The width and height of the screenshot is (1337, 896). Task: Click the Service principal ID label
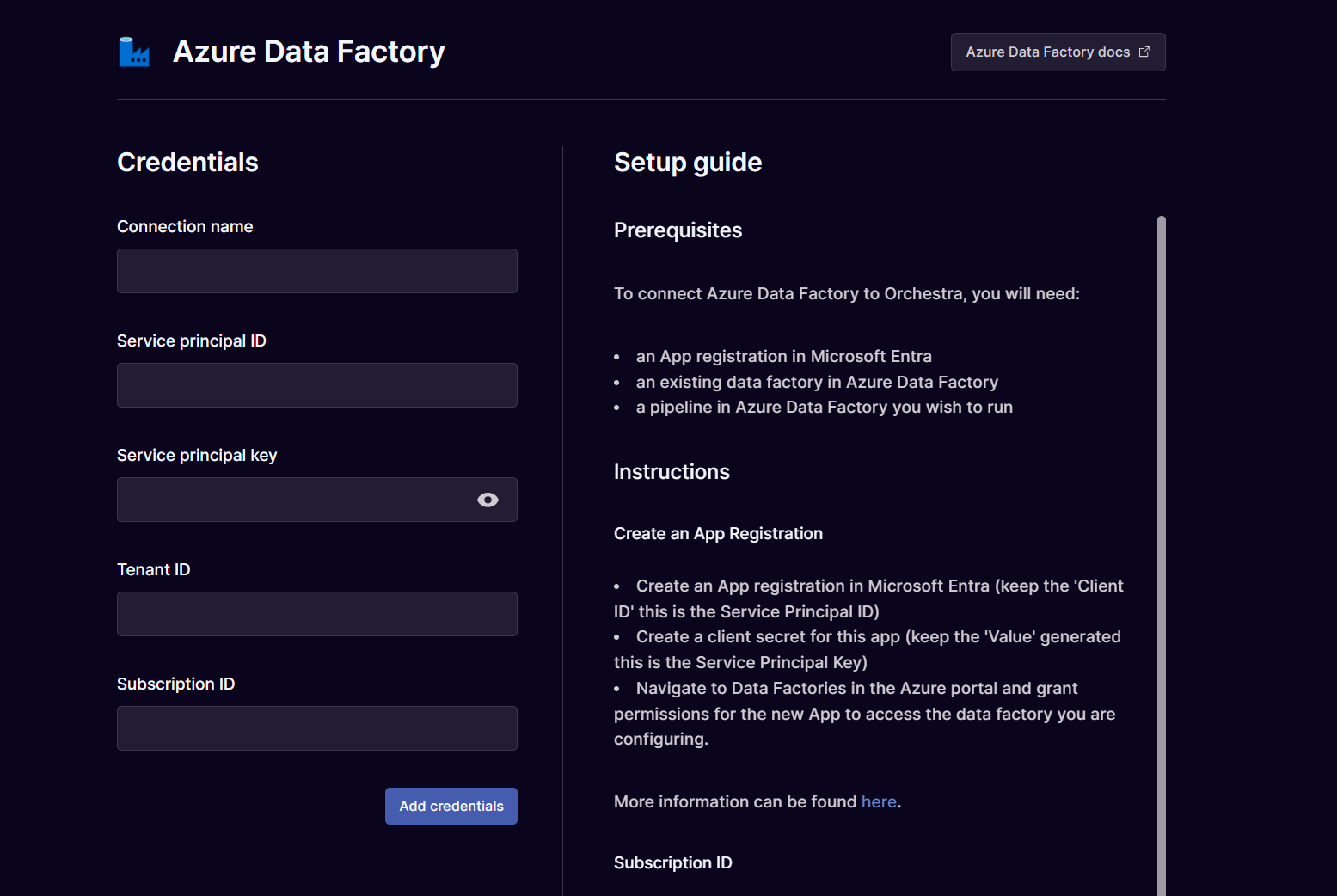click(x=192, y=341)
